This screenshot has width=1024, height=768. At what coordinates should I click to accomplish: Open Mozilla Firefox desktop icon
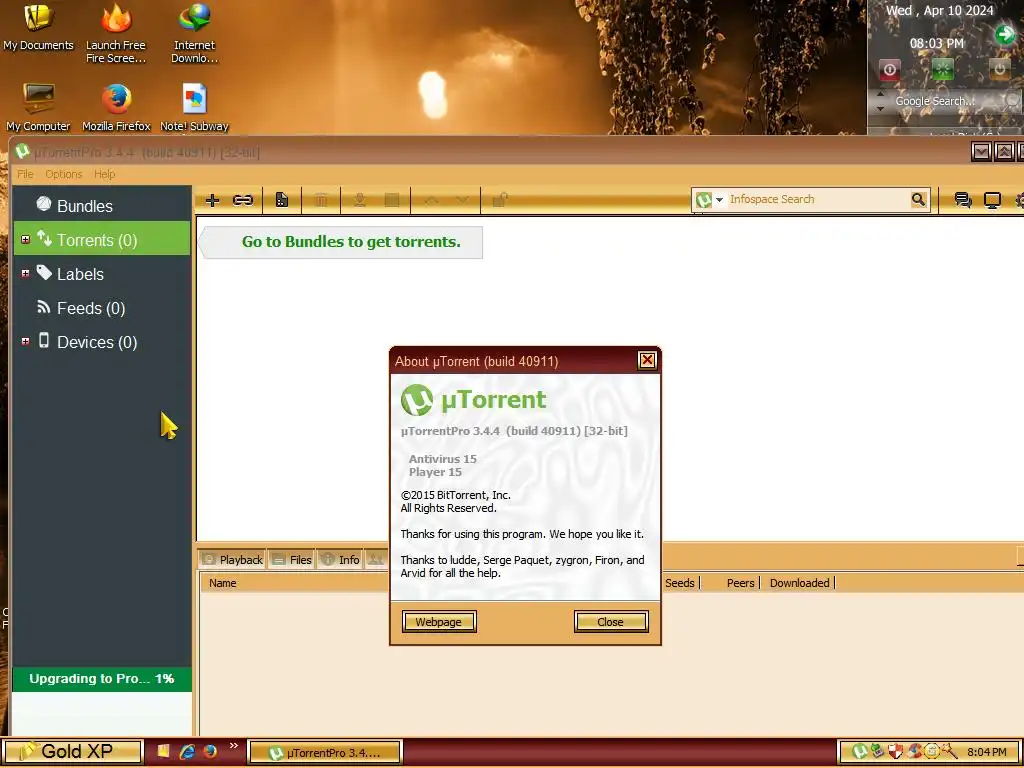coord(116,107)
